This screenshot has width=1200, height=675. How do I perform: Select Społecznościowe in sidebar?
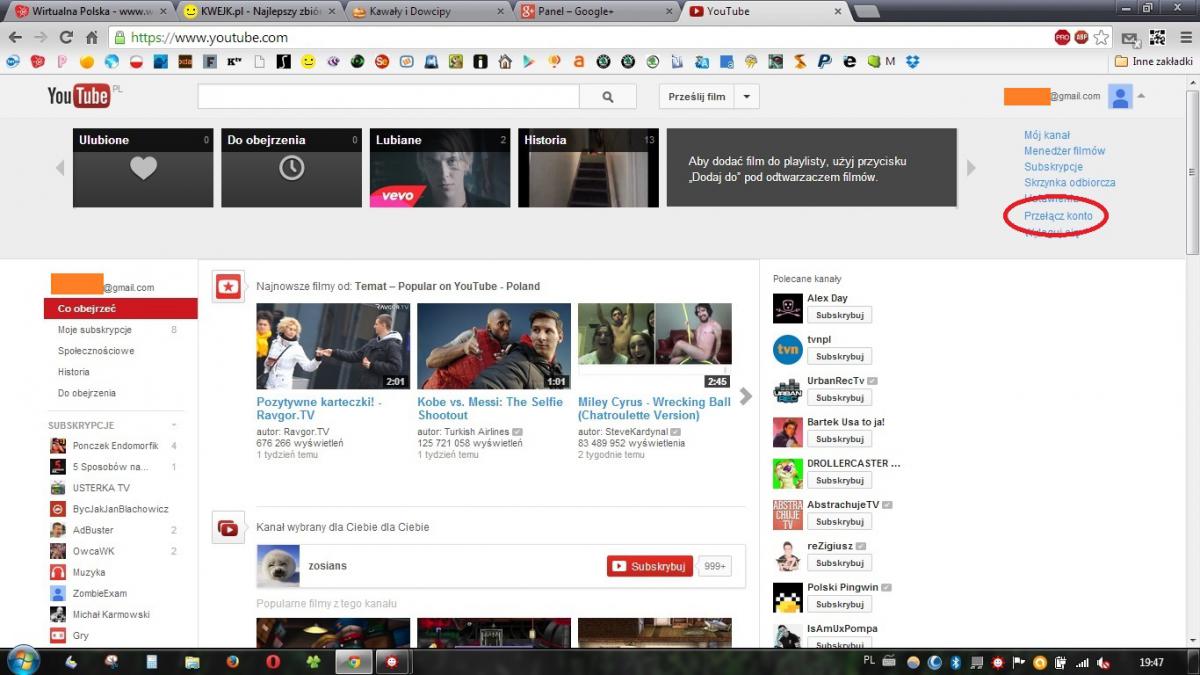click(x=96, y=351)
